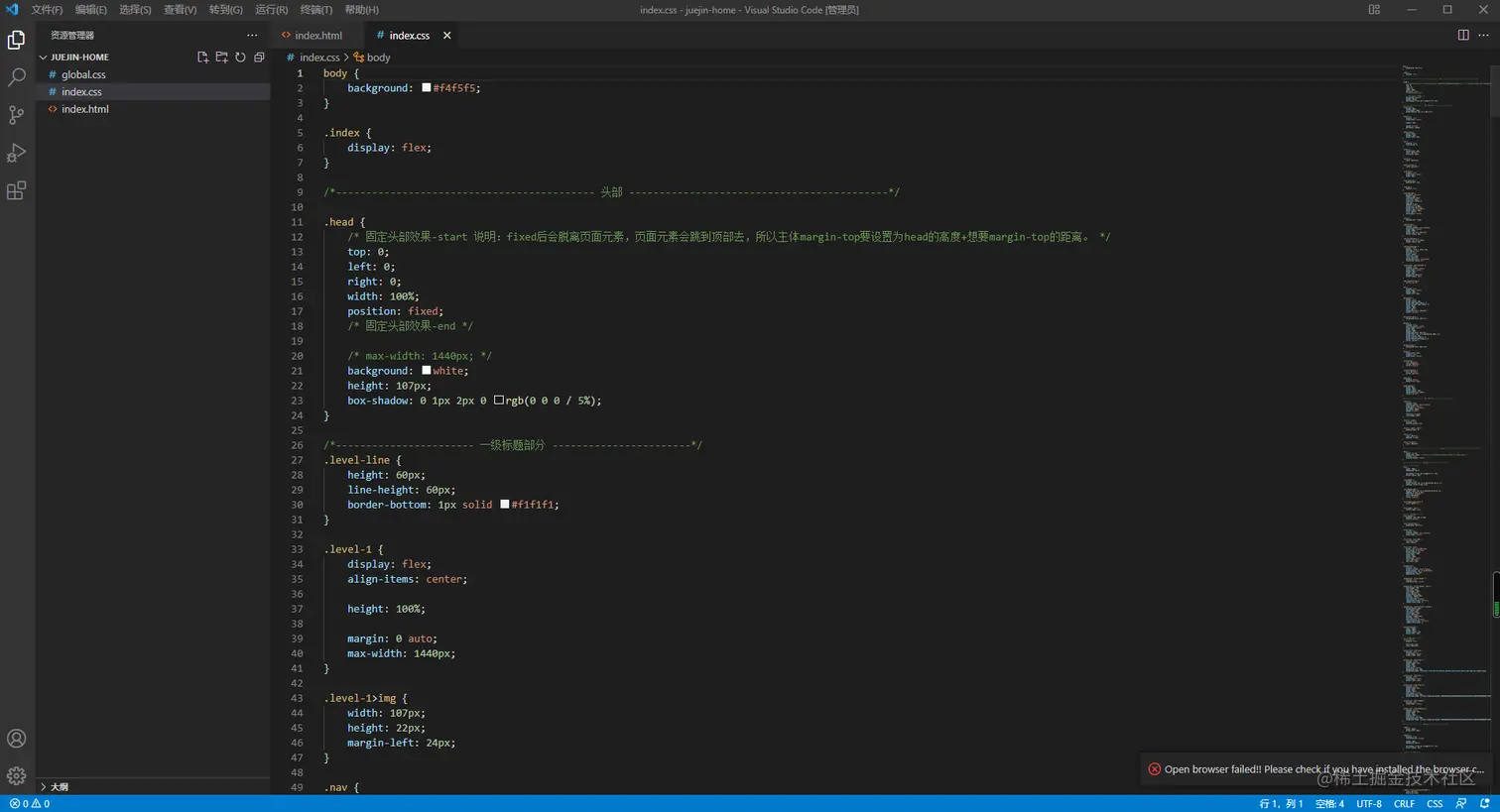Click the 资源管理器 panel title

pos(72,36)
